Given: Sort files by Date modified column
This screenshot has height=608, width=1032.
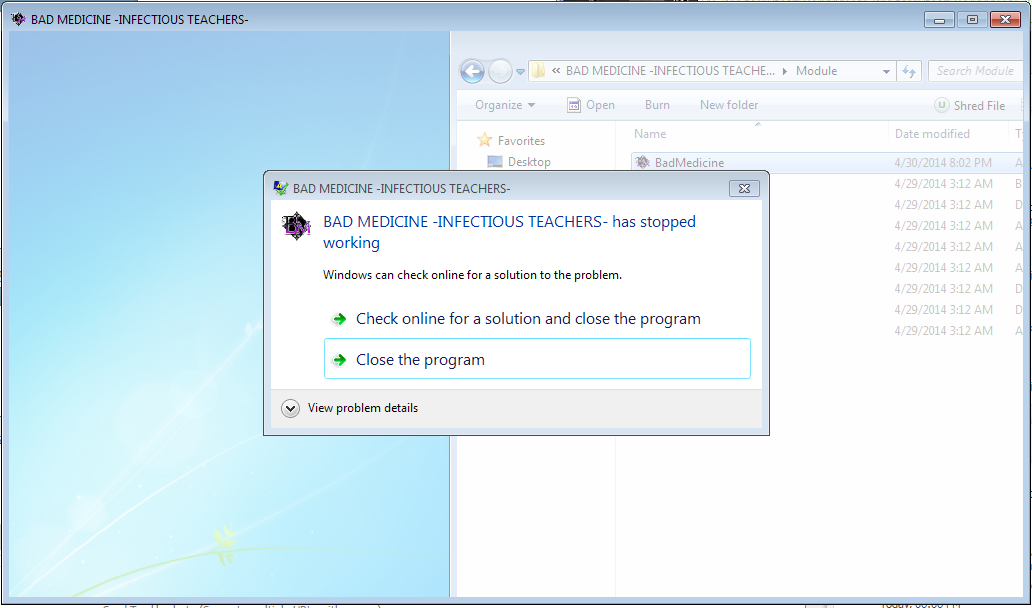Looking at the screenshot, I should [x=932, y=134].
